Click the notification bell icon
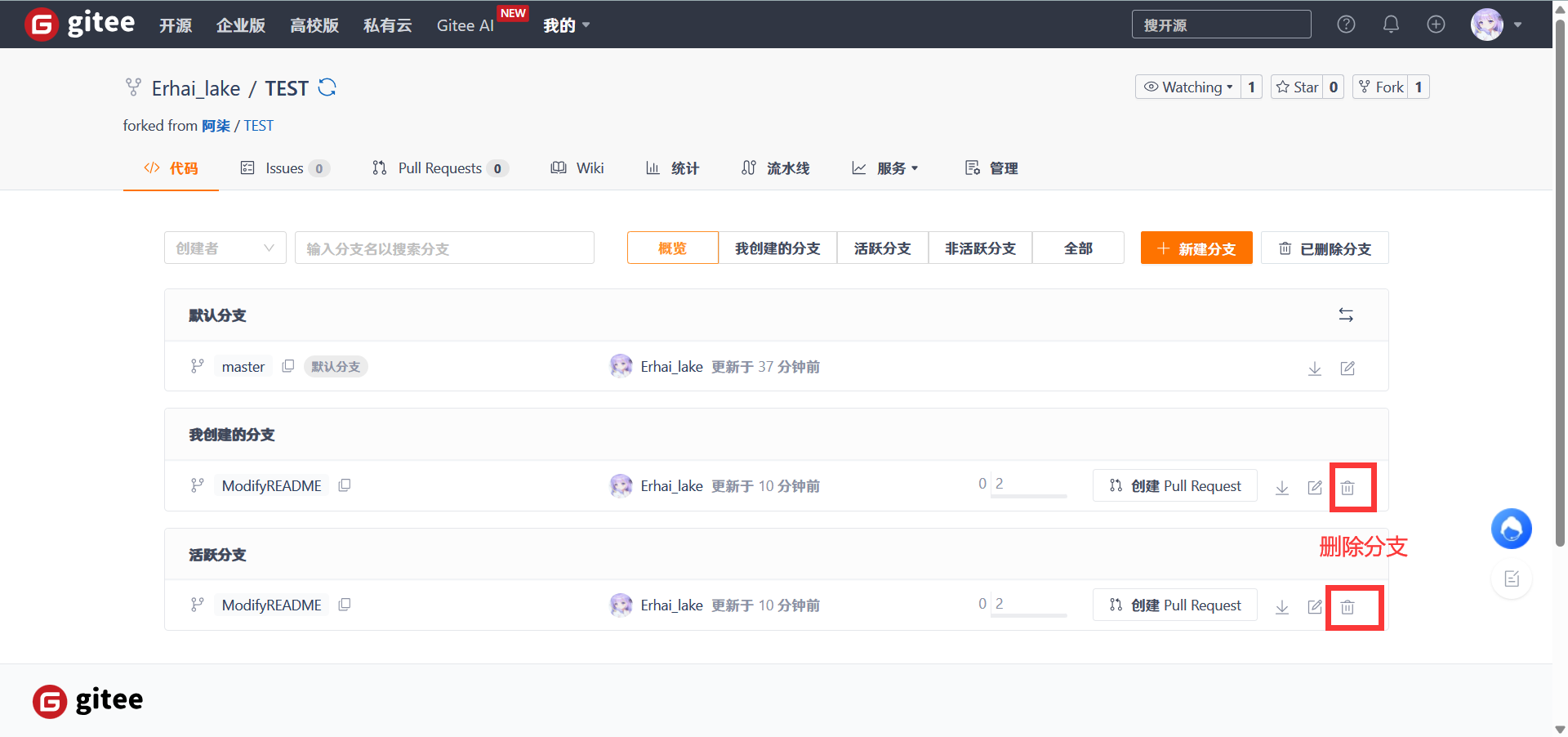 (1391, 25)
